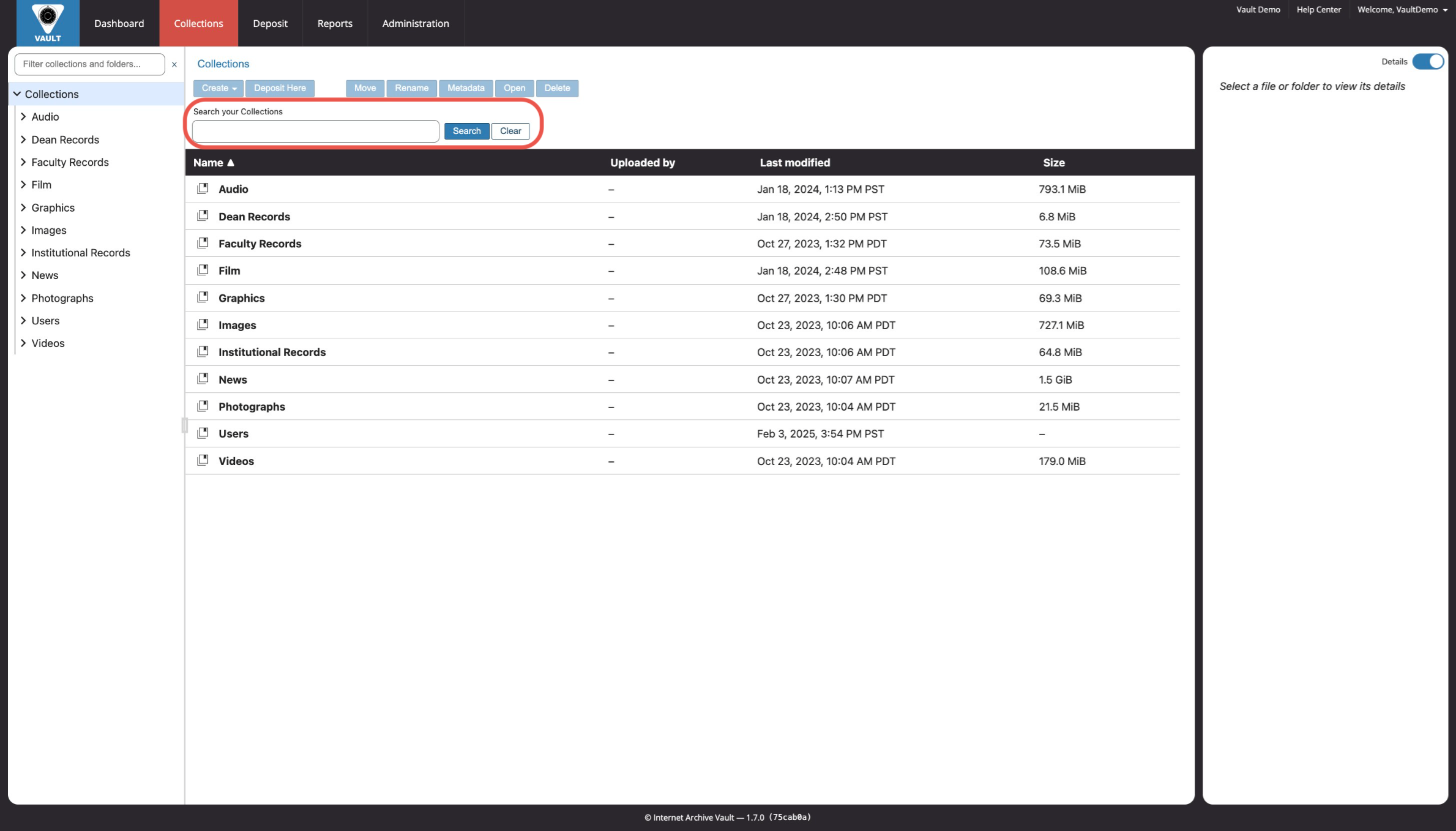1456x831 pixels.
Task: Clear the filter with the x icon
Action: point(174,64)
